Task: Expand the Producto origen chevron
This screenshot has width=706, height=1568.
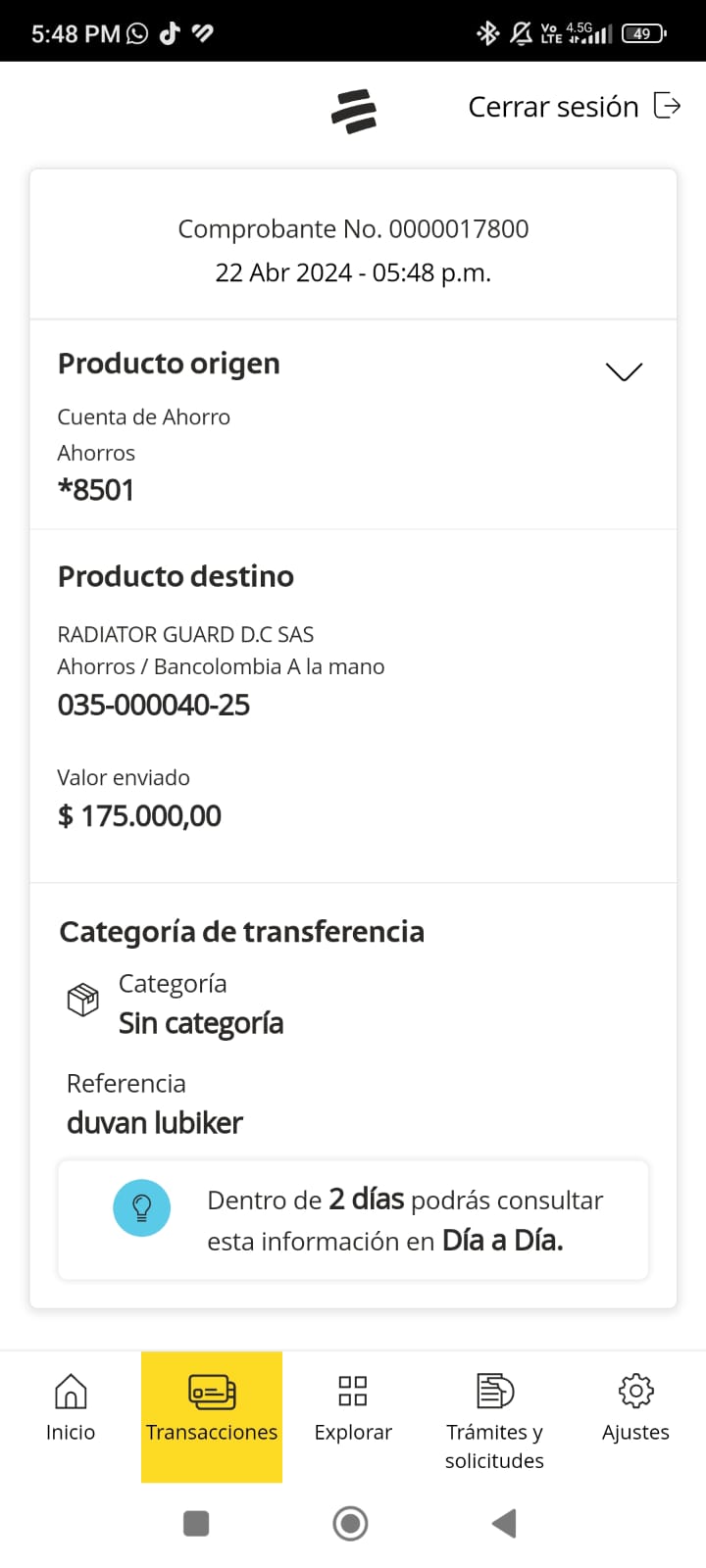Action: pos(624,371)
